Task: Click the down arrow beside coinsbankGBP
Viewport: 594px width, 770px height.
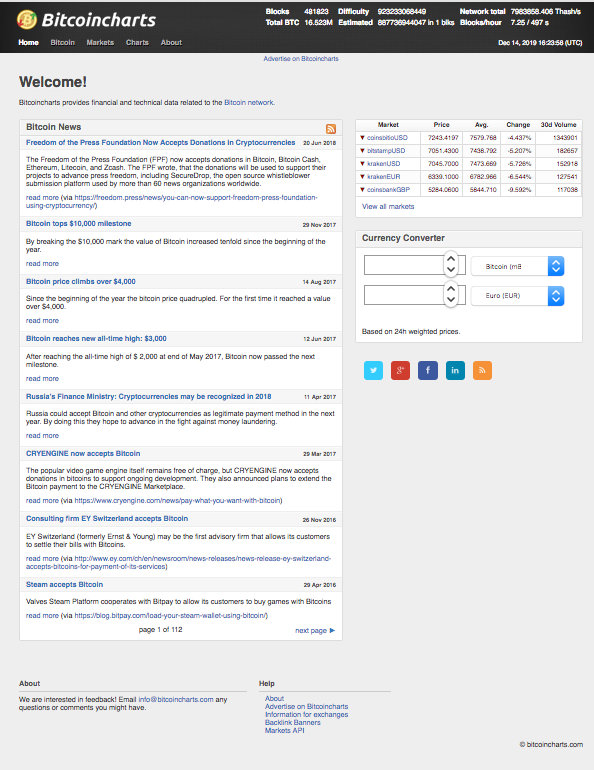Action: (x=362, y=190)
